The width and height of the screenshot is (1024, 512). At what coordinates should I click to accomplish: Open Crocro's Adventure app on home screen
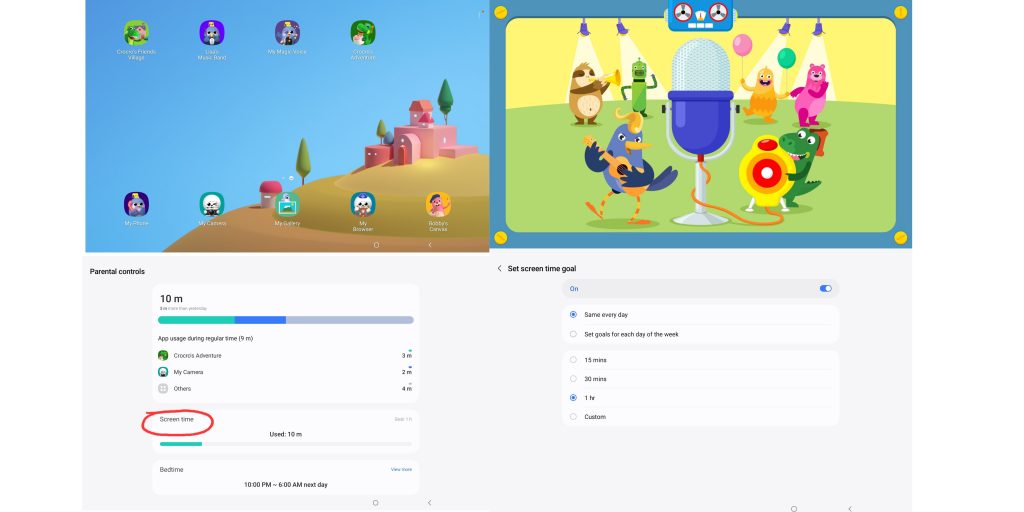point(363,34)
